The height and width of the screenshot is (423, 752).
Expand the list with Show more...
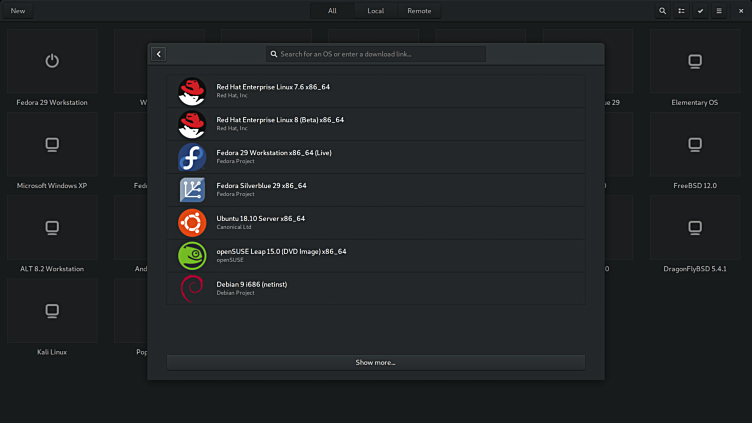(x=375, y=362)
